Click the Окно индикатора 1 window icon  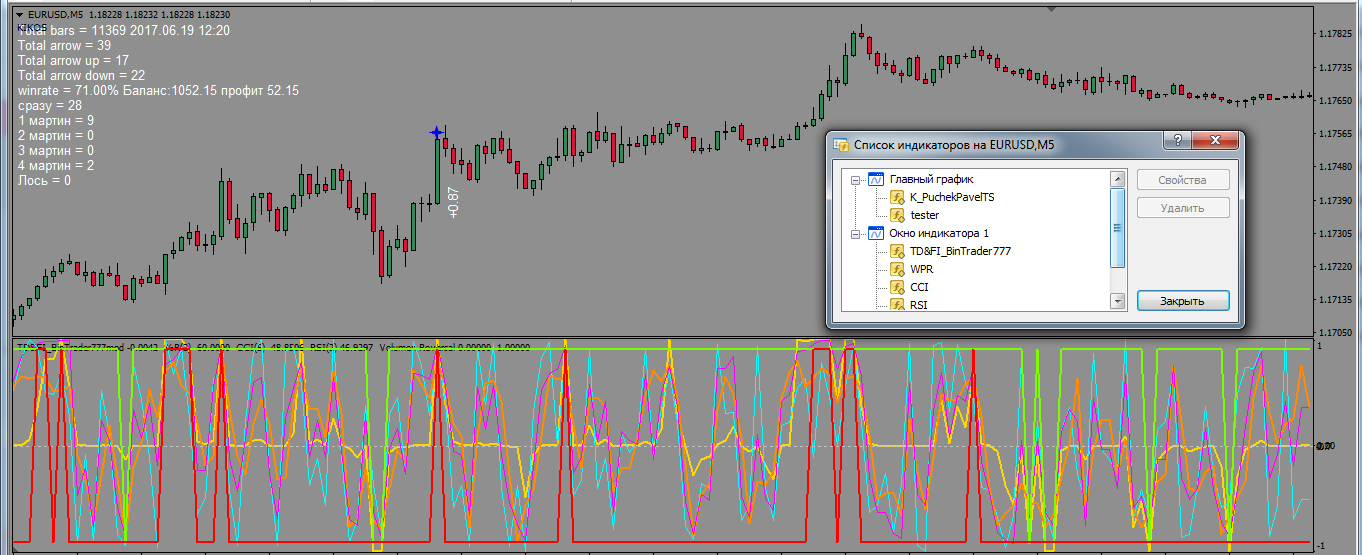[875, 233]
